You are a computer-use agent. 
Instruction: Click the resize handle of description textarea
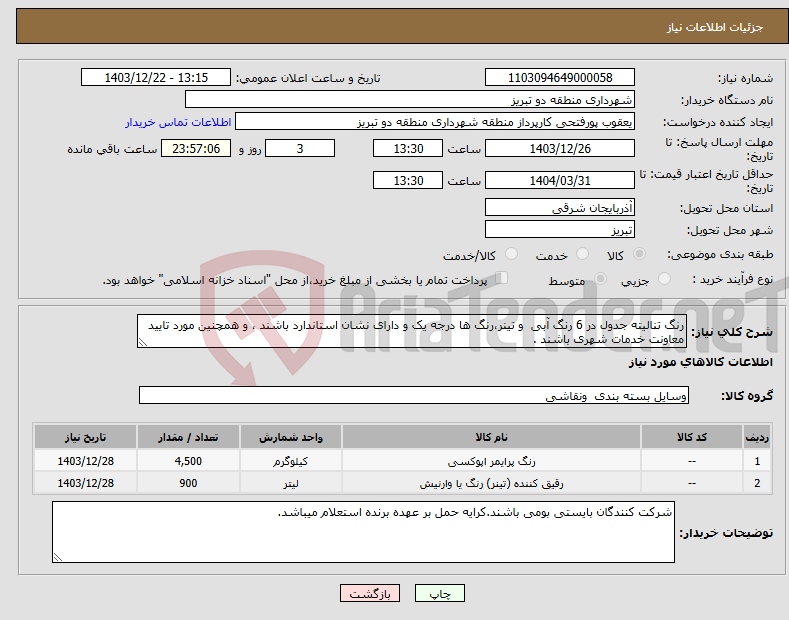click(x=143, y=342)
